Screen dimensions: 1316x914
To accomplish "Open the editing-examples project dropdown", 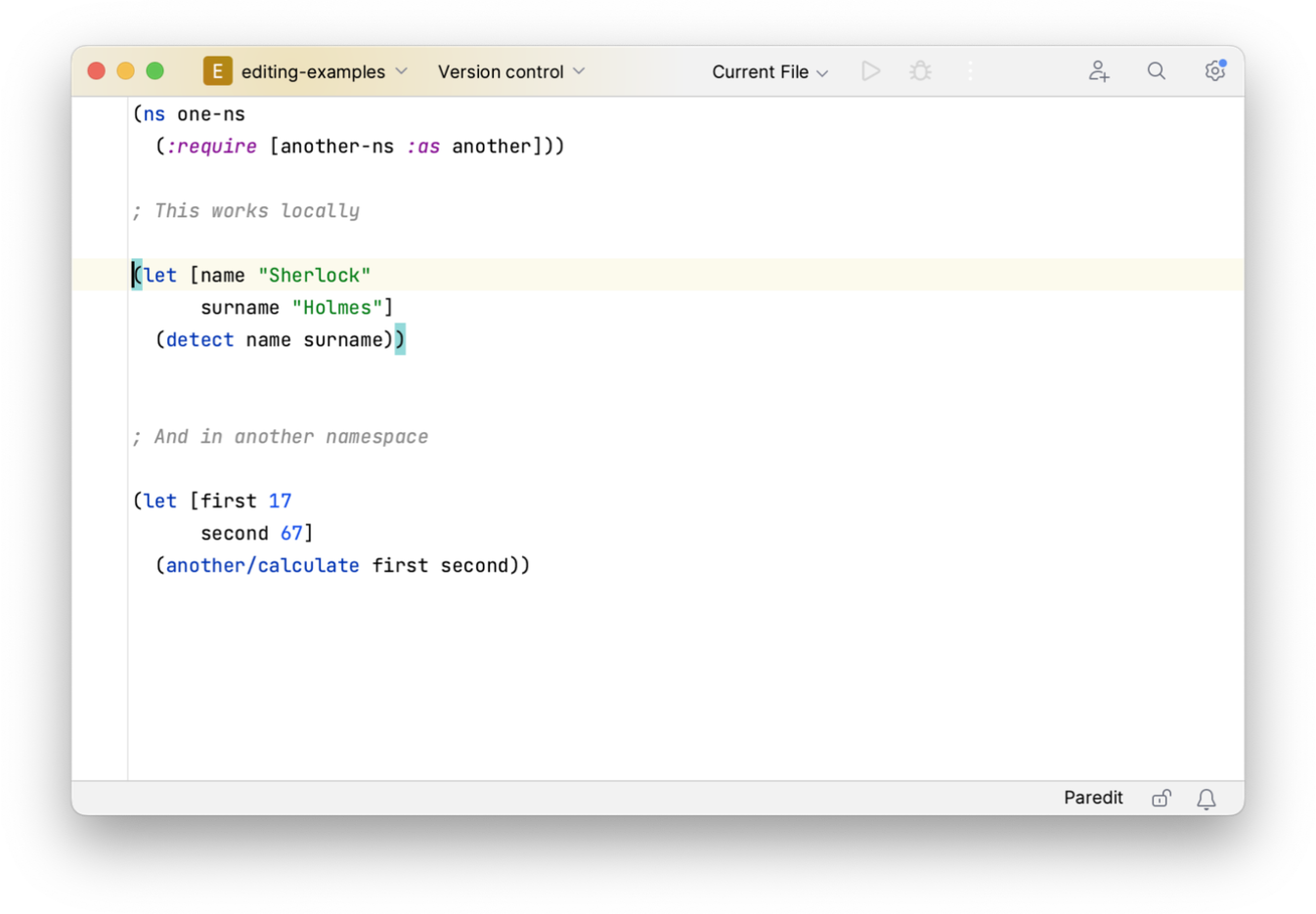I will click(x=324, y=71).
